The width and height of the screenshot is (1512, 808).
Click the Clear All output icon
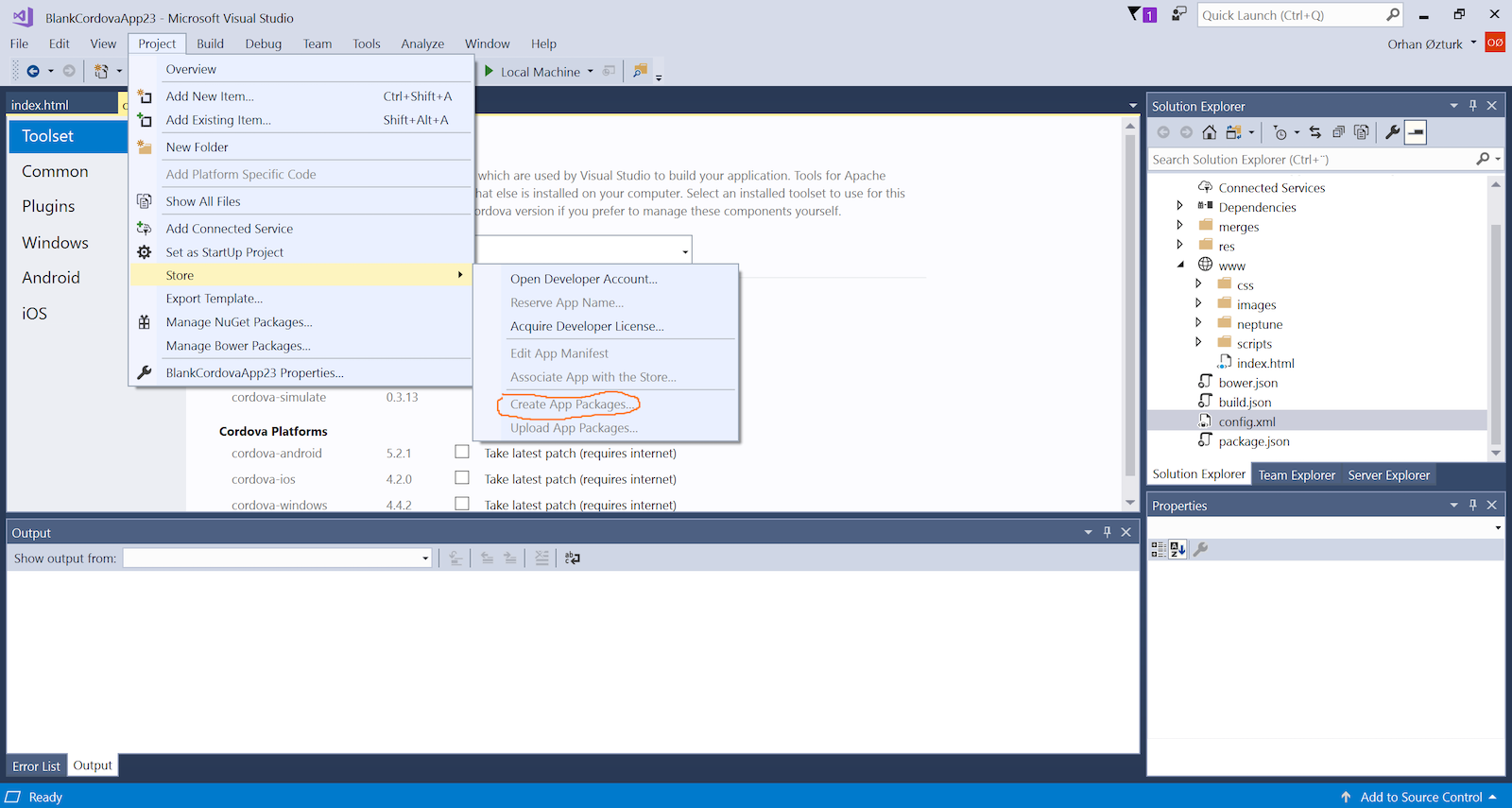click(541, 558)
